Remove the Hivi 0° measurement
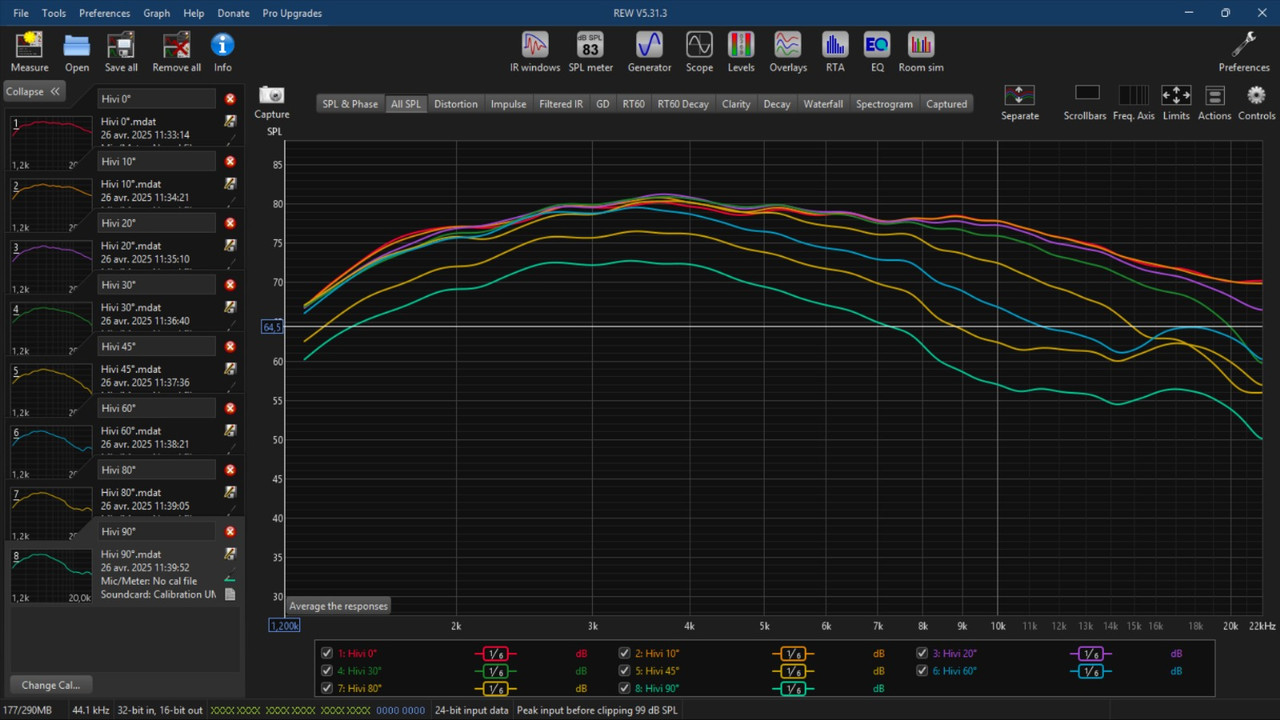Viewport: 1280px width, 720px height. coord(230,99)
